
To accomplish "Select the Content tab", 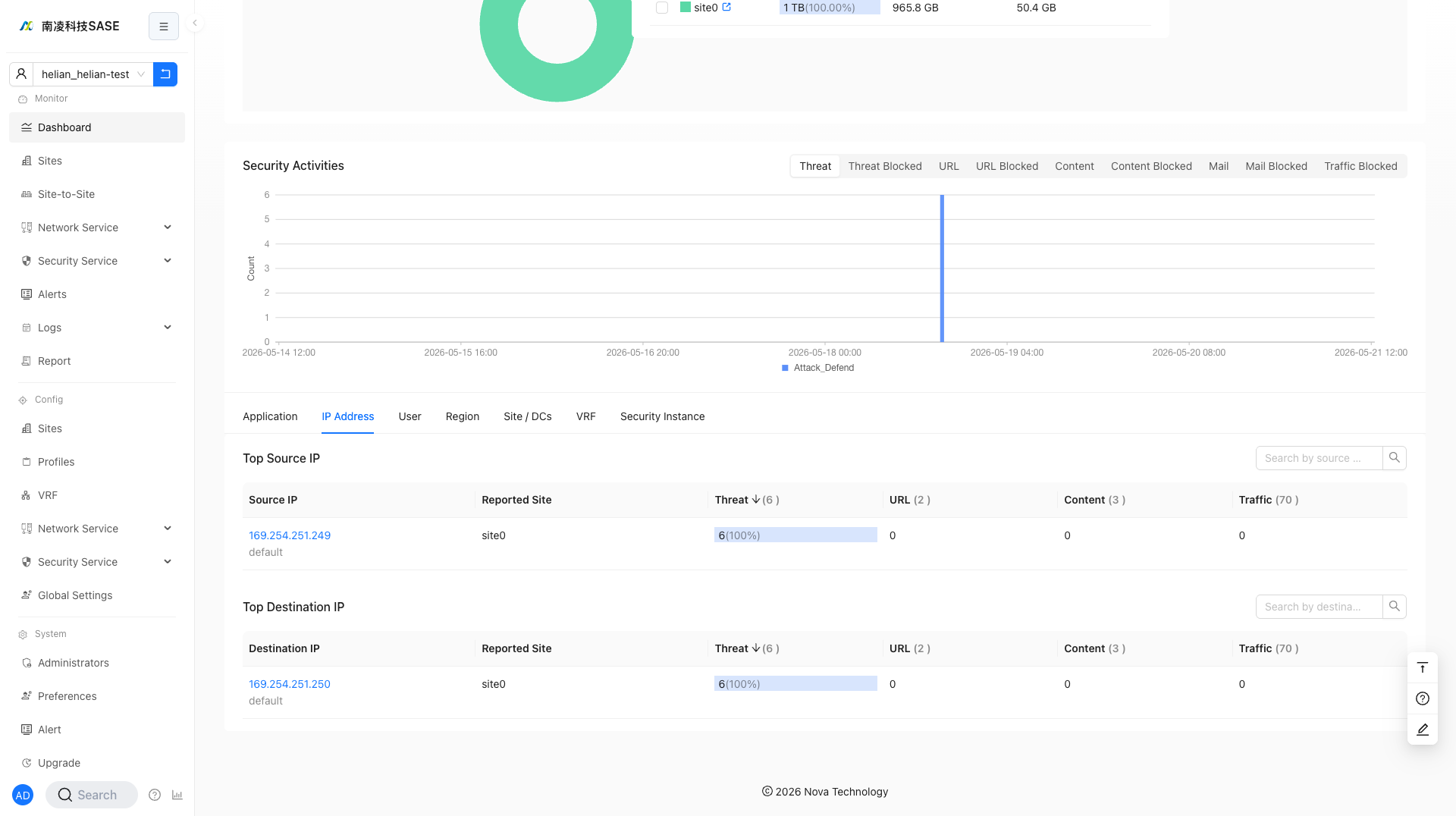I will tap(1074, 166).
